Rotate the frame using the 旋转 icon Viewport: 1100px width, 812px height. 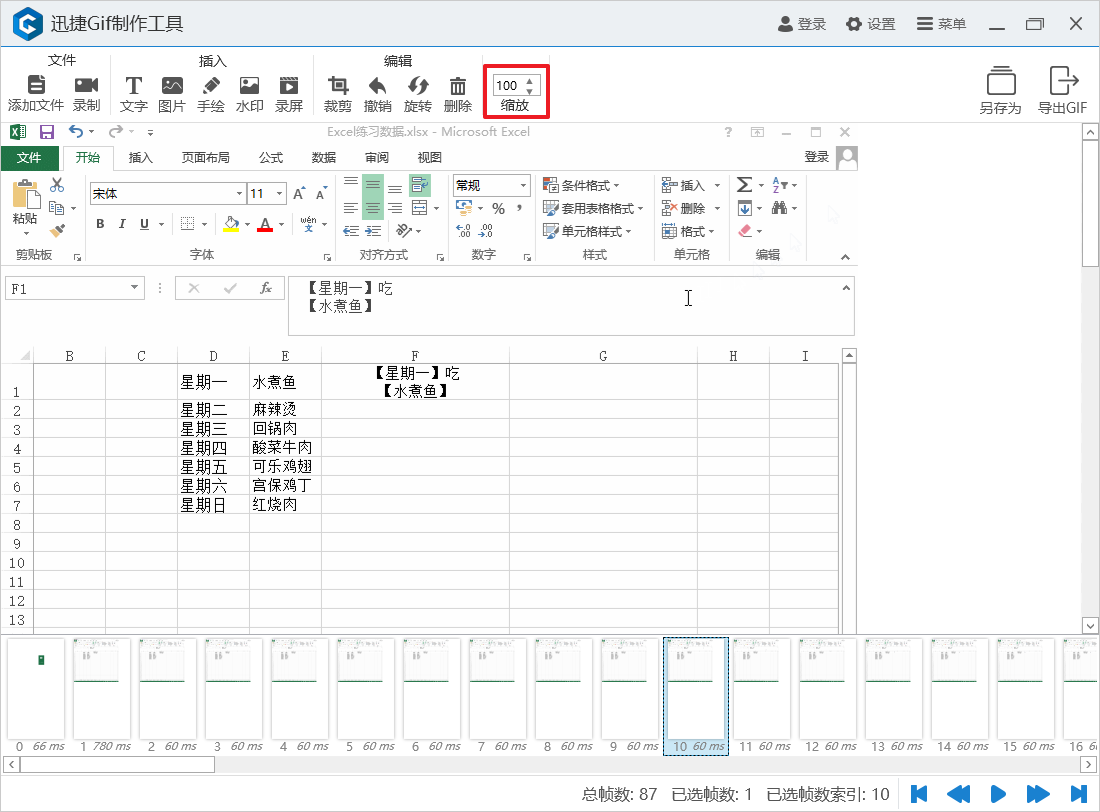(x=418, y=87)
